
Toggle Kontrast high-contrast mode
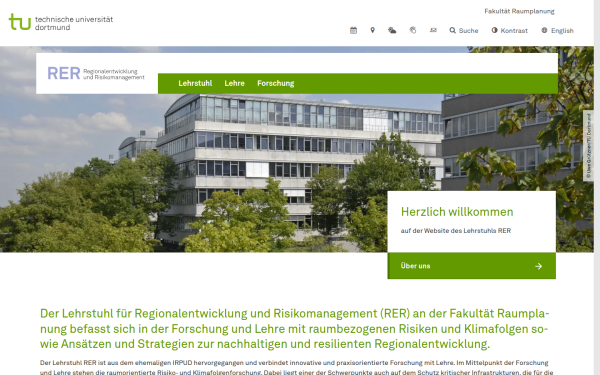[510, 31]
